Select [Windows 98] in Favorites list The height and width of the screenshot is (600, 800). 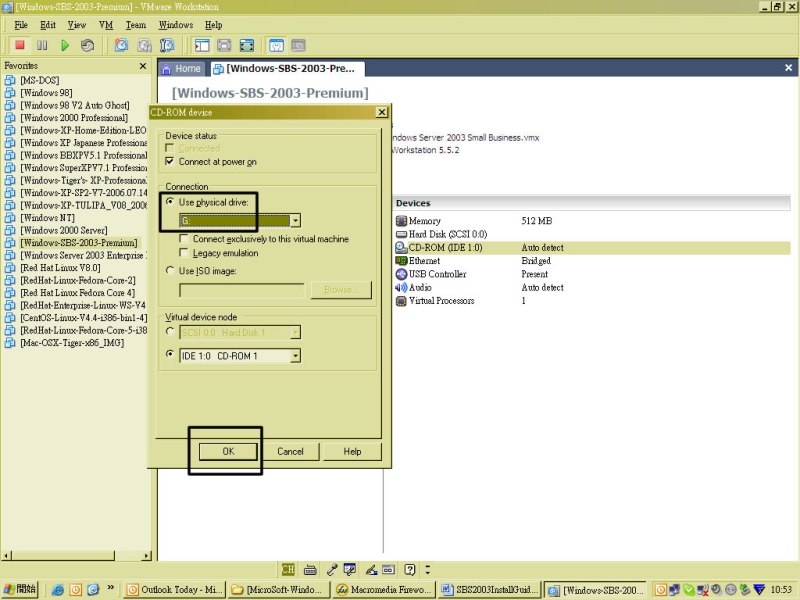pos(46,93)
